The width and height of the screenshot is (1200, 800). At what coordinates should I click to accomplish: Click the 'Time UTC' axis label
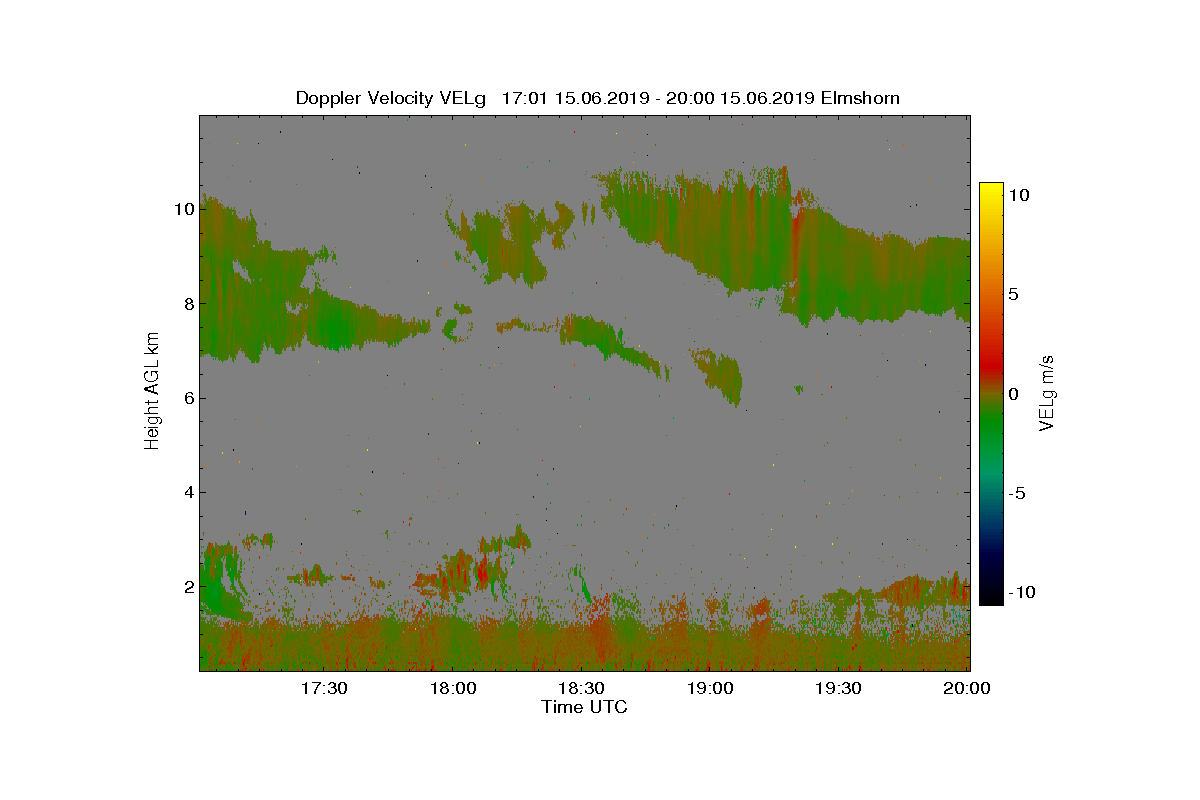[585, 707]
